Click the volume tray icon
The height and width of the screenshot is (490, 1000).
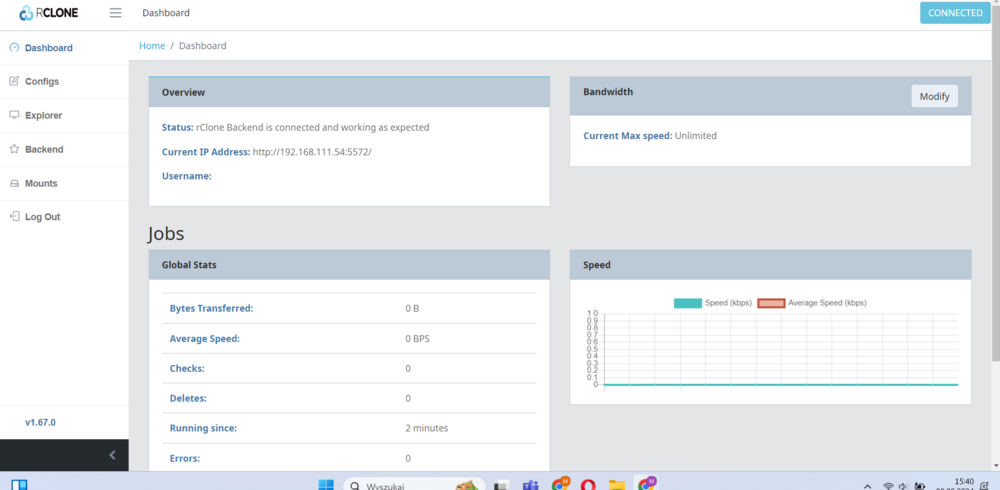[x=903, y=486]
